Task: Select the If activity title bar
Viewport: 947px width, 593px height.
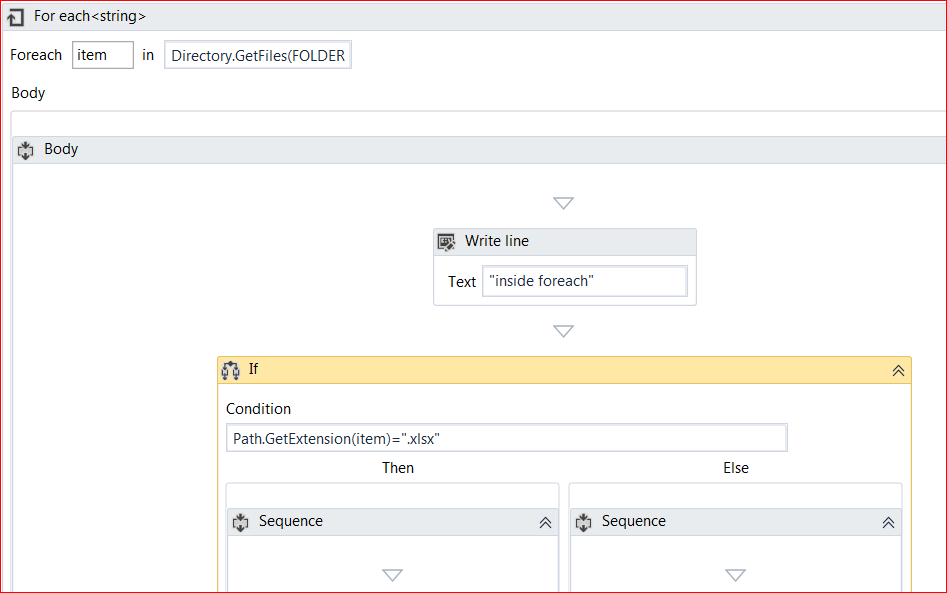Action: coord(560,370)
